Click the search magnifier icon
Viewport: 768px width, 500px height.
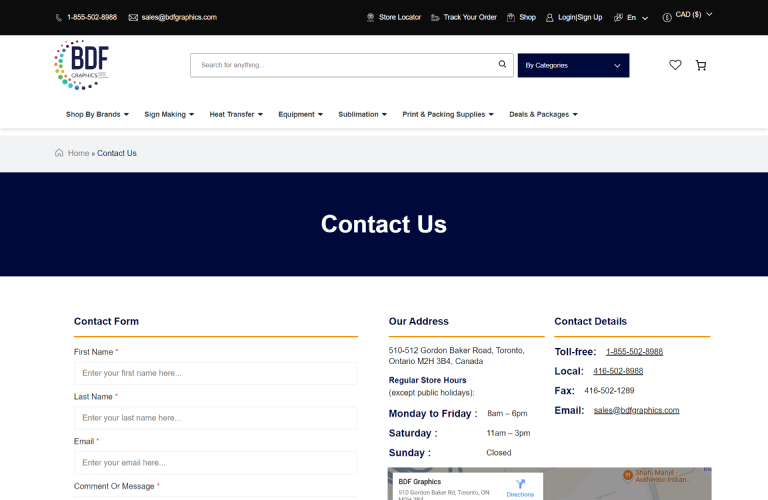click(x=503, y=64)
